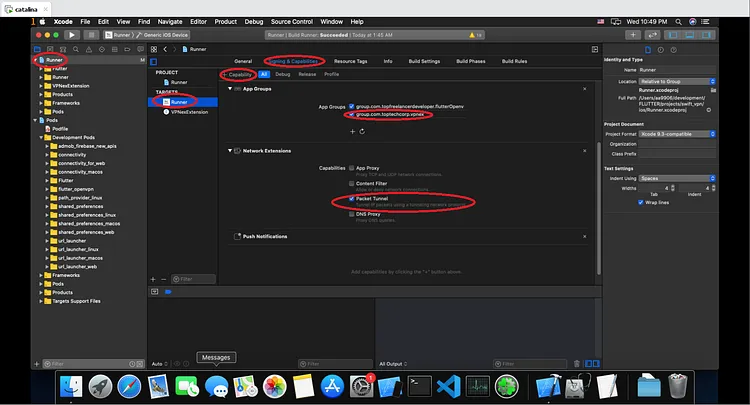Toggle group.com.topfreelancerdeveloper.flutterOpenv checkbox
Viewport: 750px width, 405px height.
click(352, 107)
